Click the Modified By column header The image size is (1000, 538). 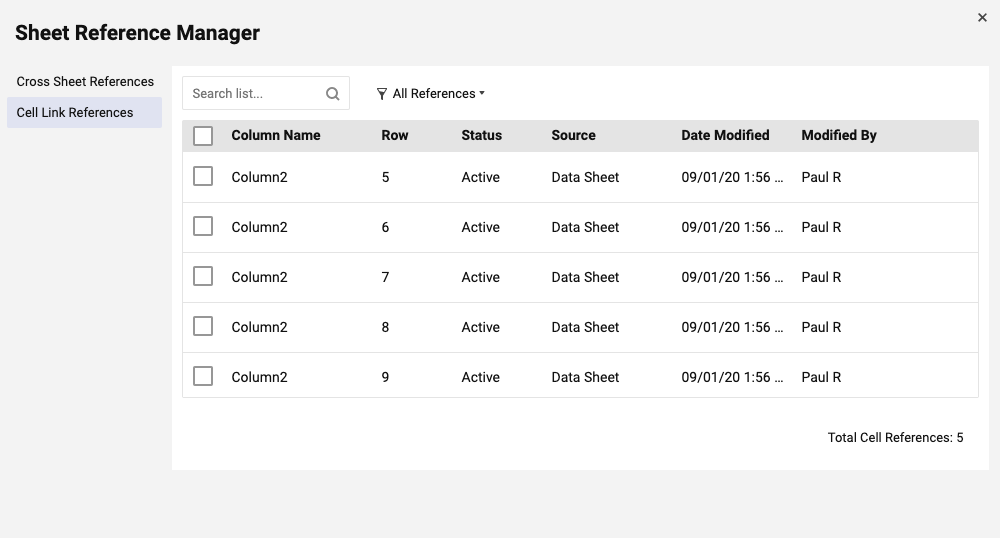pos(838,136)
